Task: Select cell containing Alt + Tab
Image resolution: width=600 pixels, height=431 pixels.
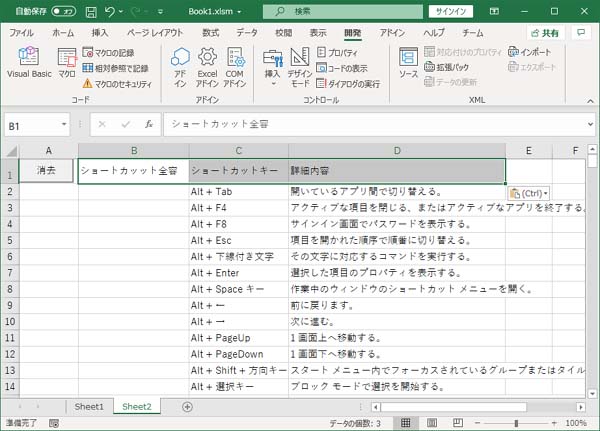Action: tap(238, 192)
